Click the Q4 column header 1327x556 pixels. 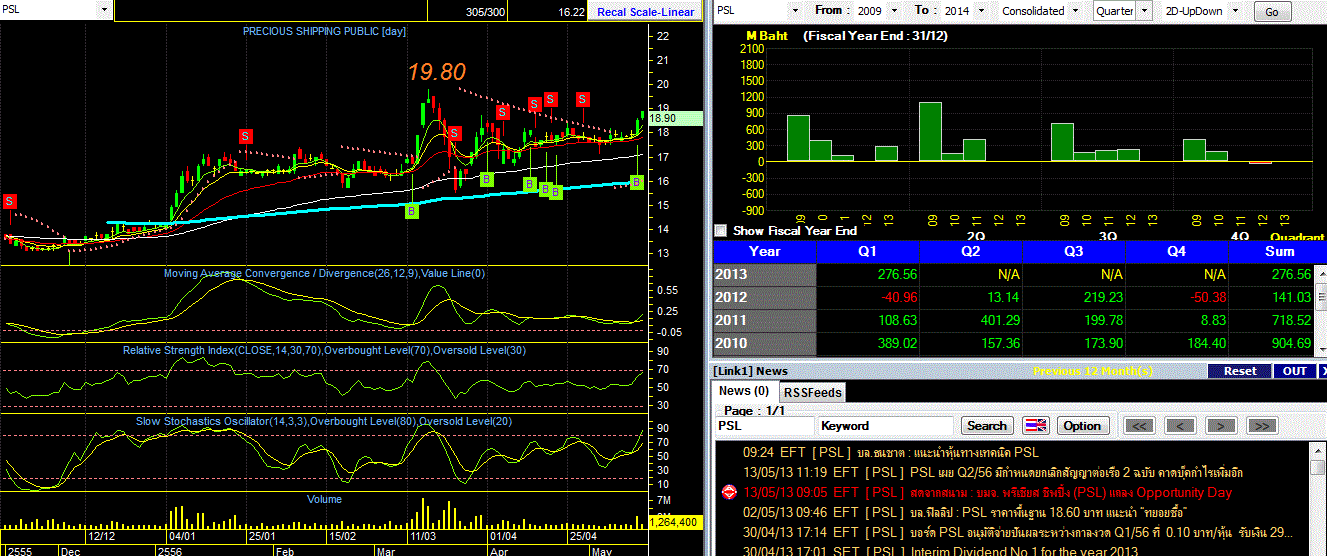click(x=1177, y=252)
